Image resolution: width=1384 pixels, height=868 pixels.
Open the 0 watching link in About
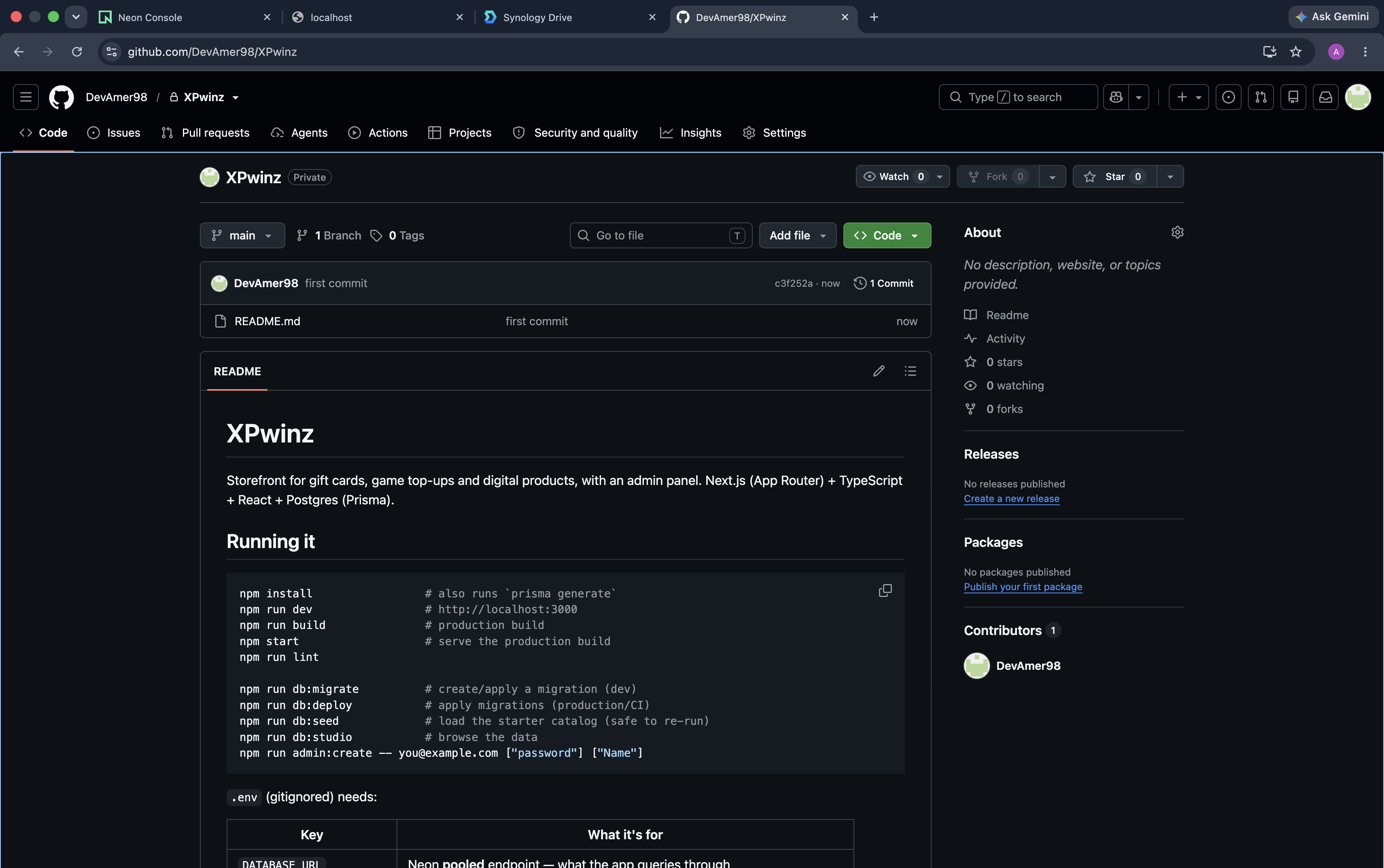point(1015,385)
